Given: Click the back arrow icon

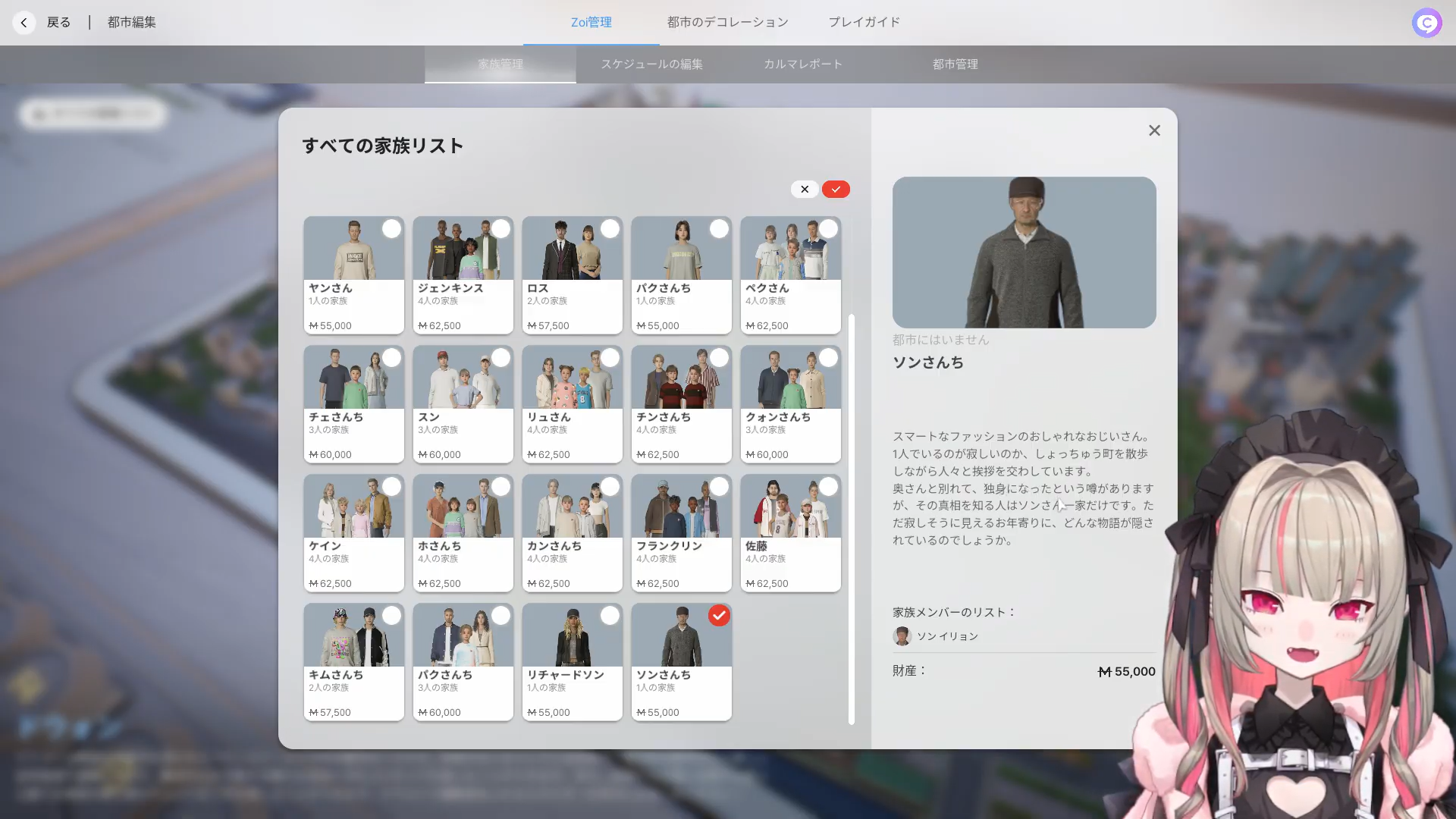Looking at the screenshot, I should [x=24, y=23].
